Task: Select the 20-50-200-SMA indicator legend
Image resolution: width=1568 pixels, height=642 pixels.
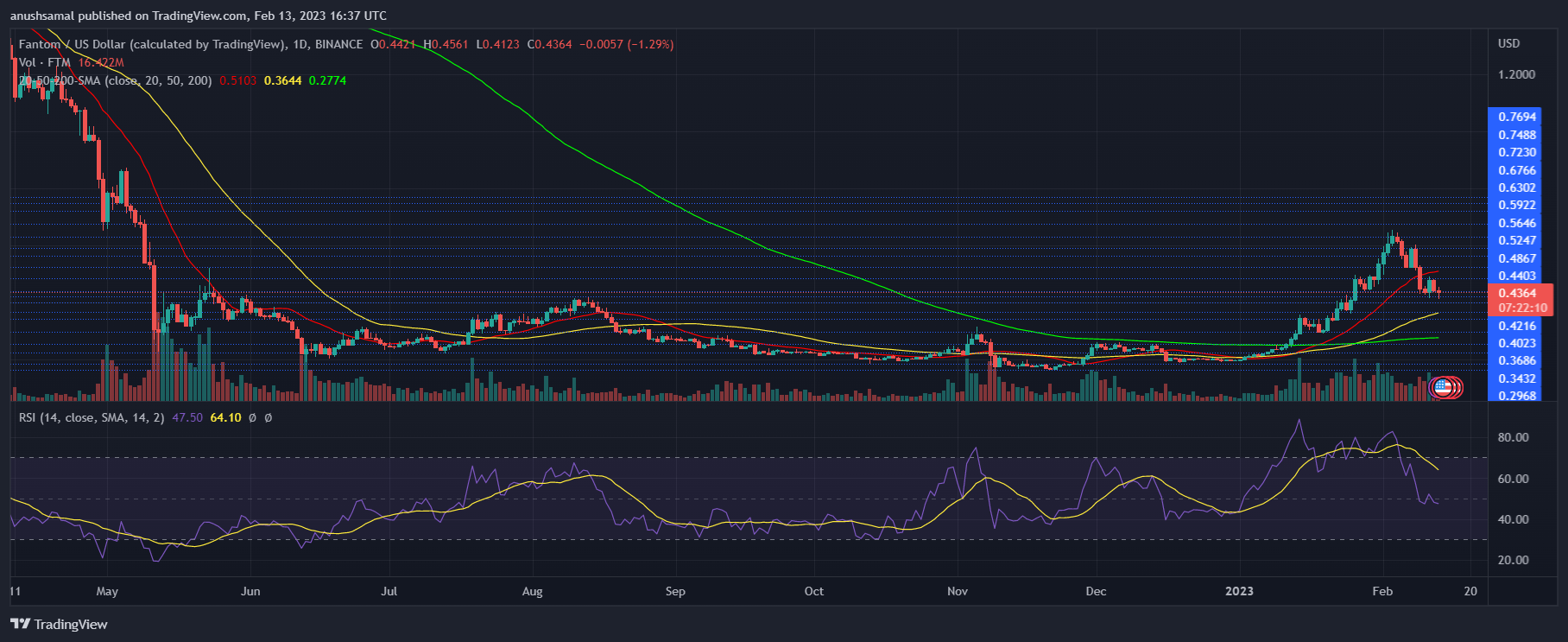Action: pyautogui.click(x=115, y=80)
